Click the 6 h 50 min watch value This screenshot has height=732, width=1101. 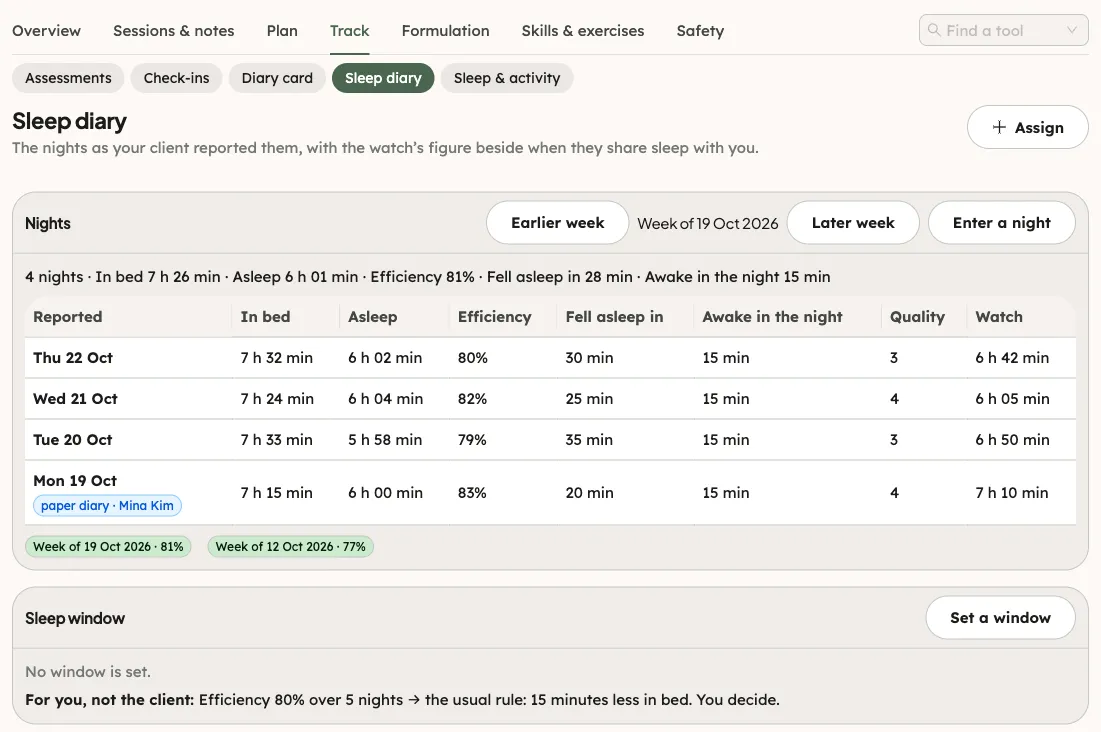tap(1012, 440)
